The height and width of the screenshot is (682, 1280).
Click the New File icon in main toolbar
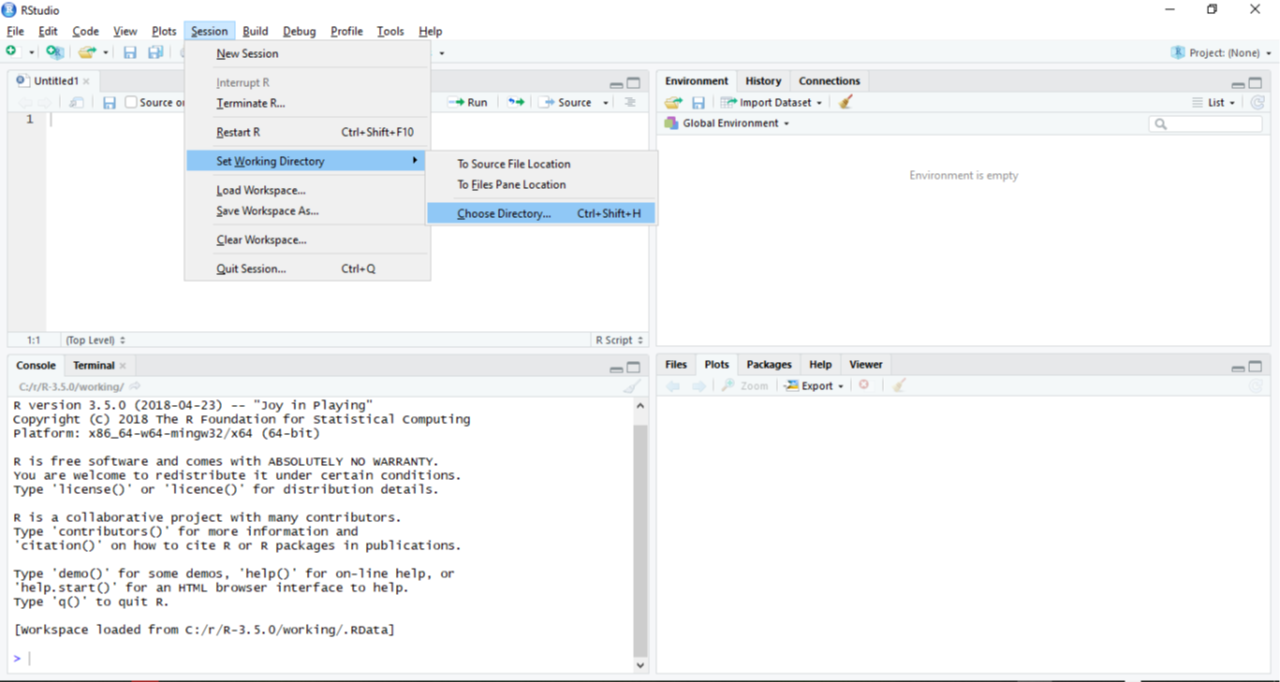[11, 52]
